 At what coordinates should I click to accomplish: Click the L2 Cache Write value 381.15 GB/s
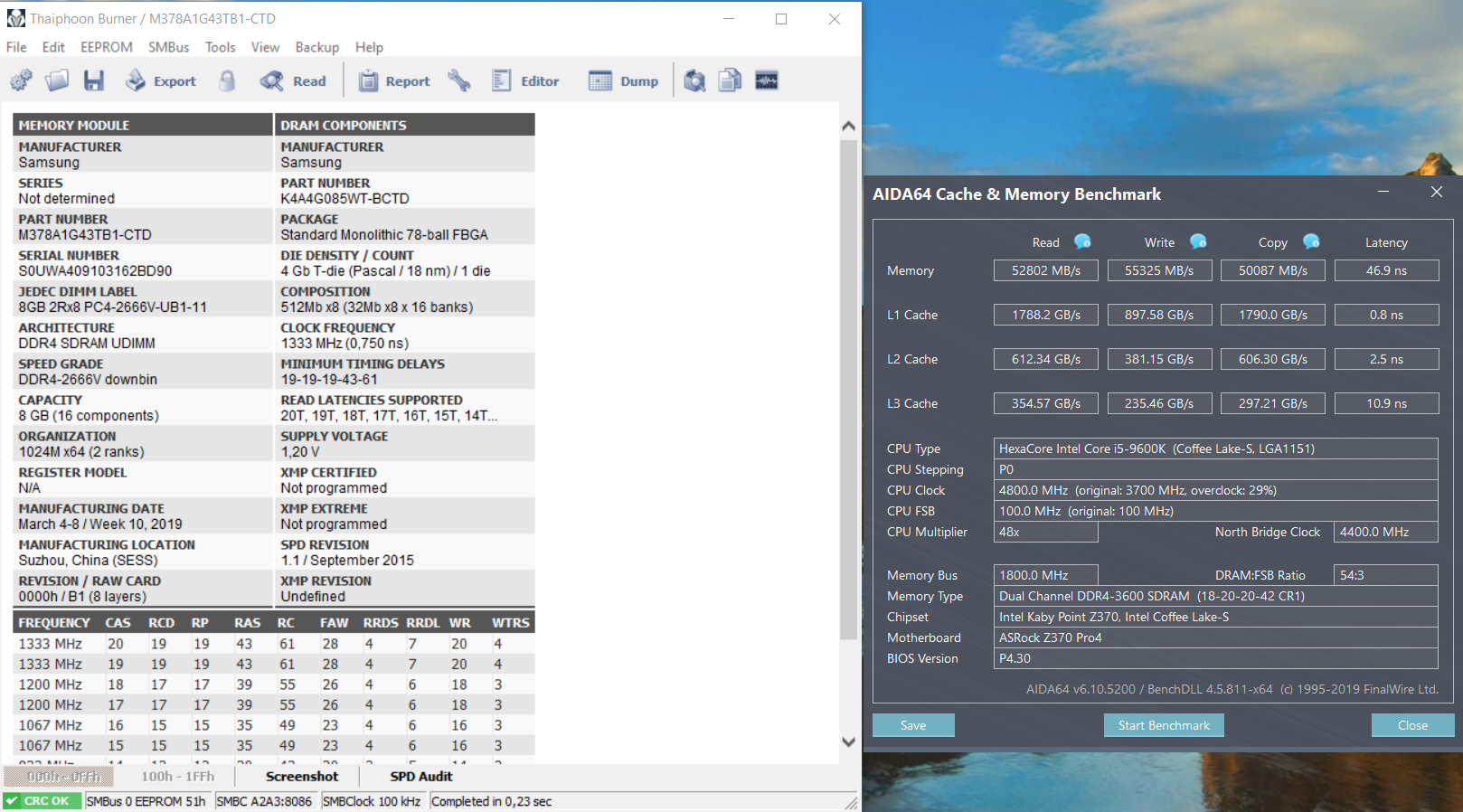(1159, 359)
